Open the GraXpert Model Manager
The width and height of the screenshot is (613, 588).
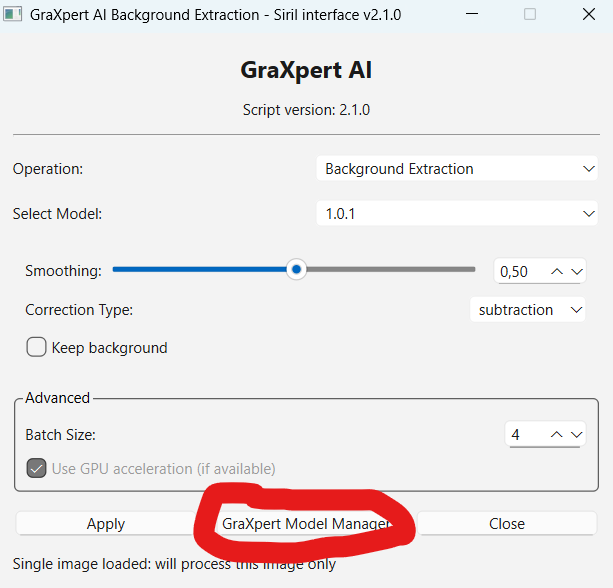(x=306, y=523)
